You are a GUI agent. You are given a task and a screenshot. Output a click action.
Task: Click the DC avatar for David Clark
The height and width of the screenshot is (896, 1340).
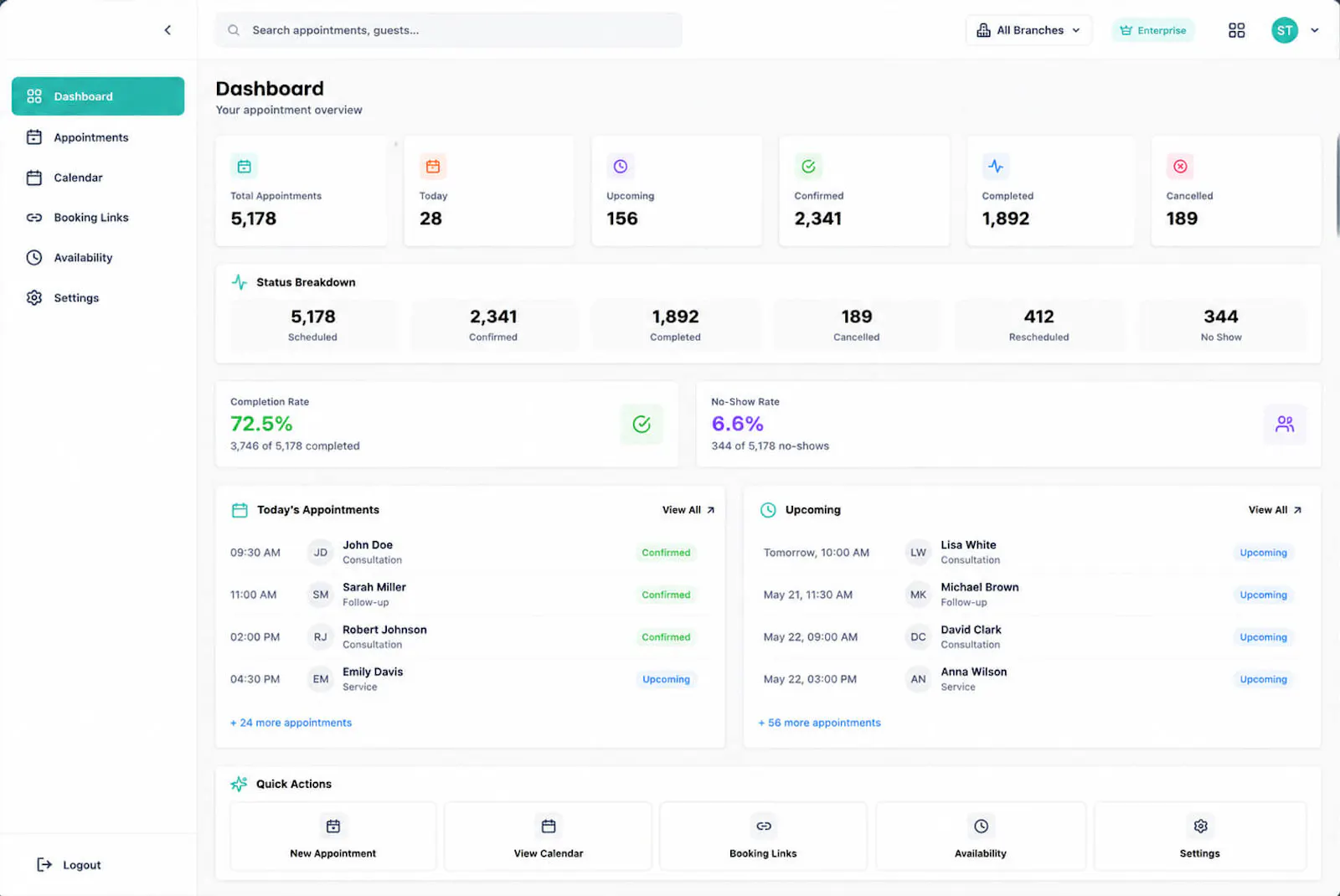pos(919,637)
